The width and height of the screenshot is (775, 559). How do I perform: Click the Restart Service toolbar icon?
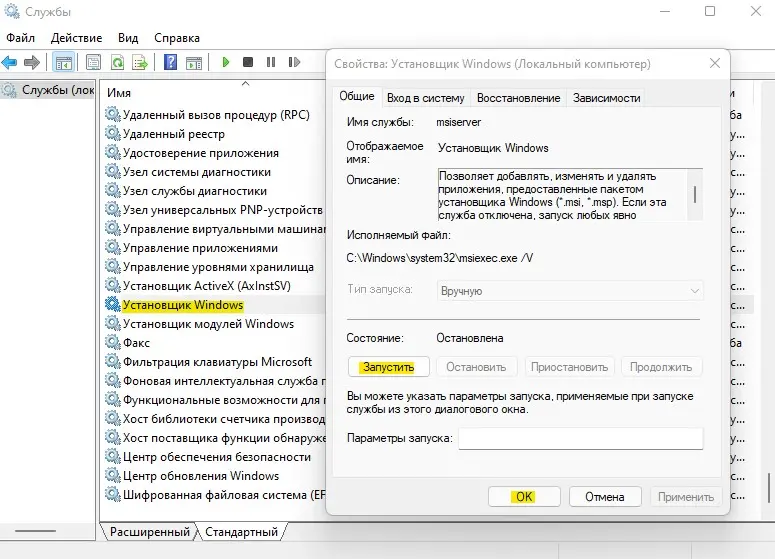point(293,62)
